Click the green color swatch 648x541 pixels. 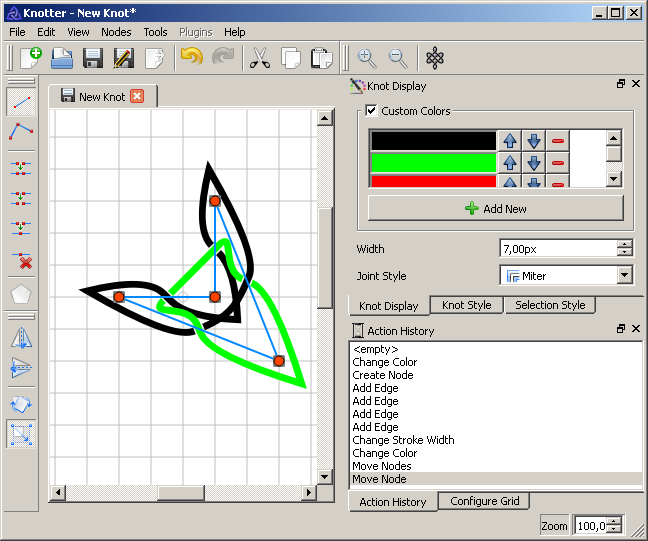point(433,163)
